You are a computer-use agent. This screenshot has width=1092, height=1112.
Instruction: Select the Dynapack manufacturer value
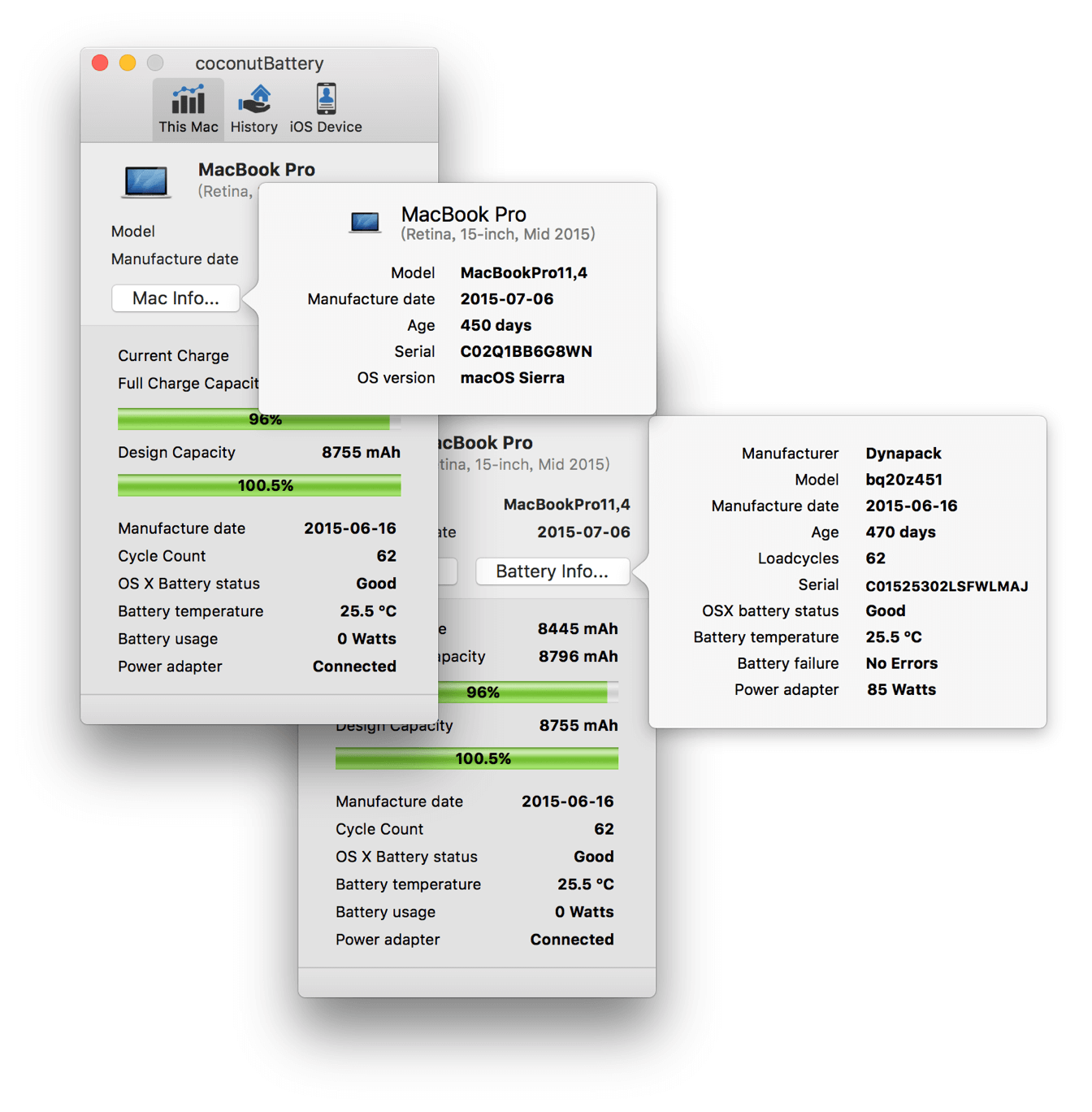[903, 454]
